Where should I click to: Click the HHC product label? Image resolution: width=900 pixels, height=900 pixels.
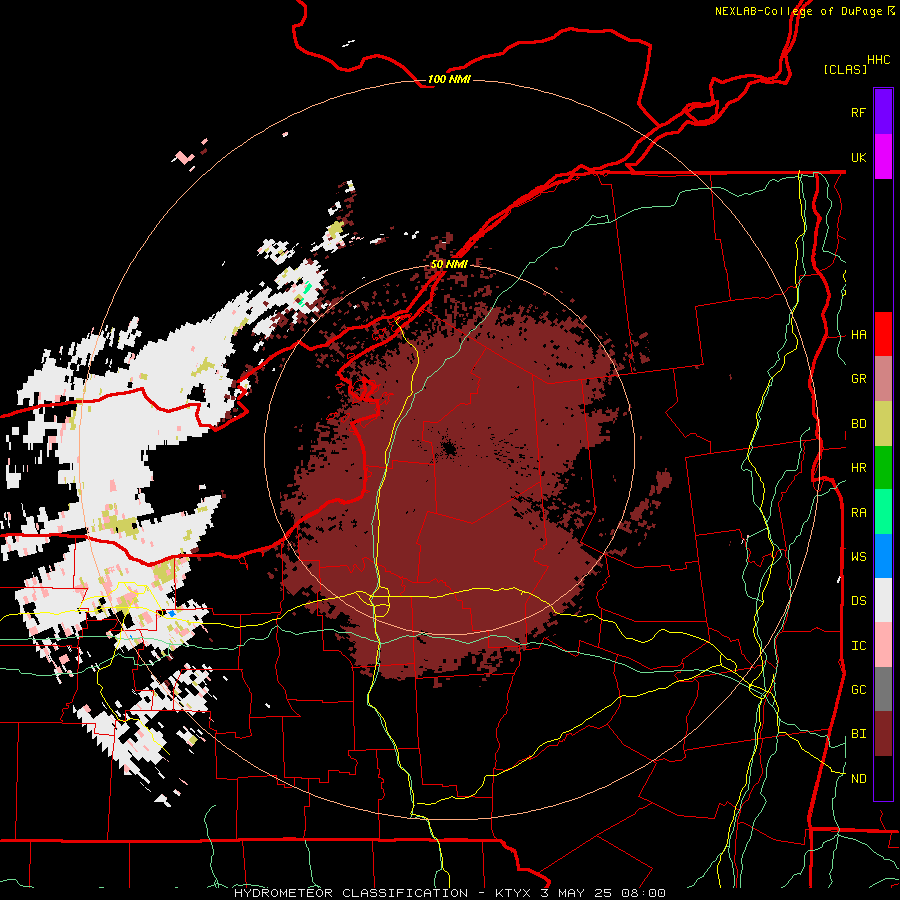(x=879, y=60)
